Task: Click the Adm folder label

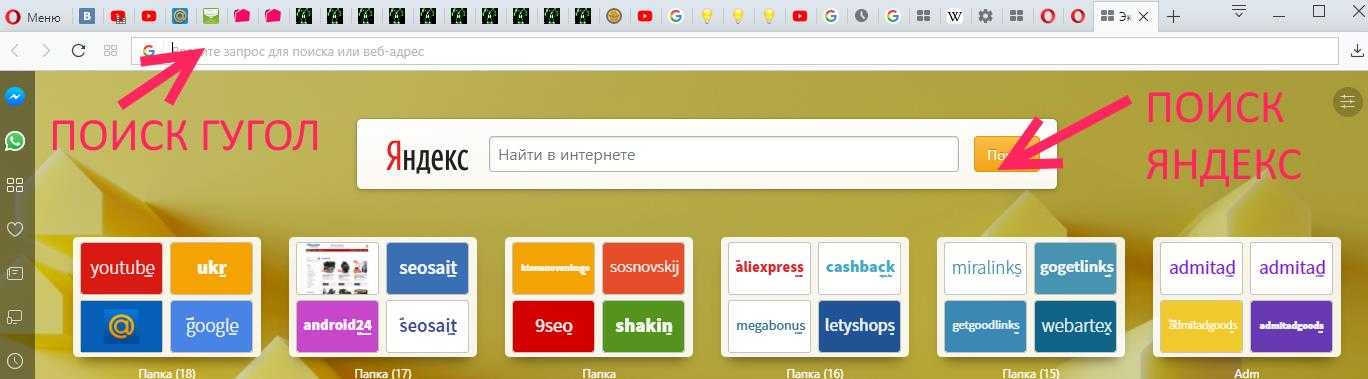Action: [1247, 373]
